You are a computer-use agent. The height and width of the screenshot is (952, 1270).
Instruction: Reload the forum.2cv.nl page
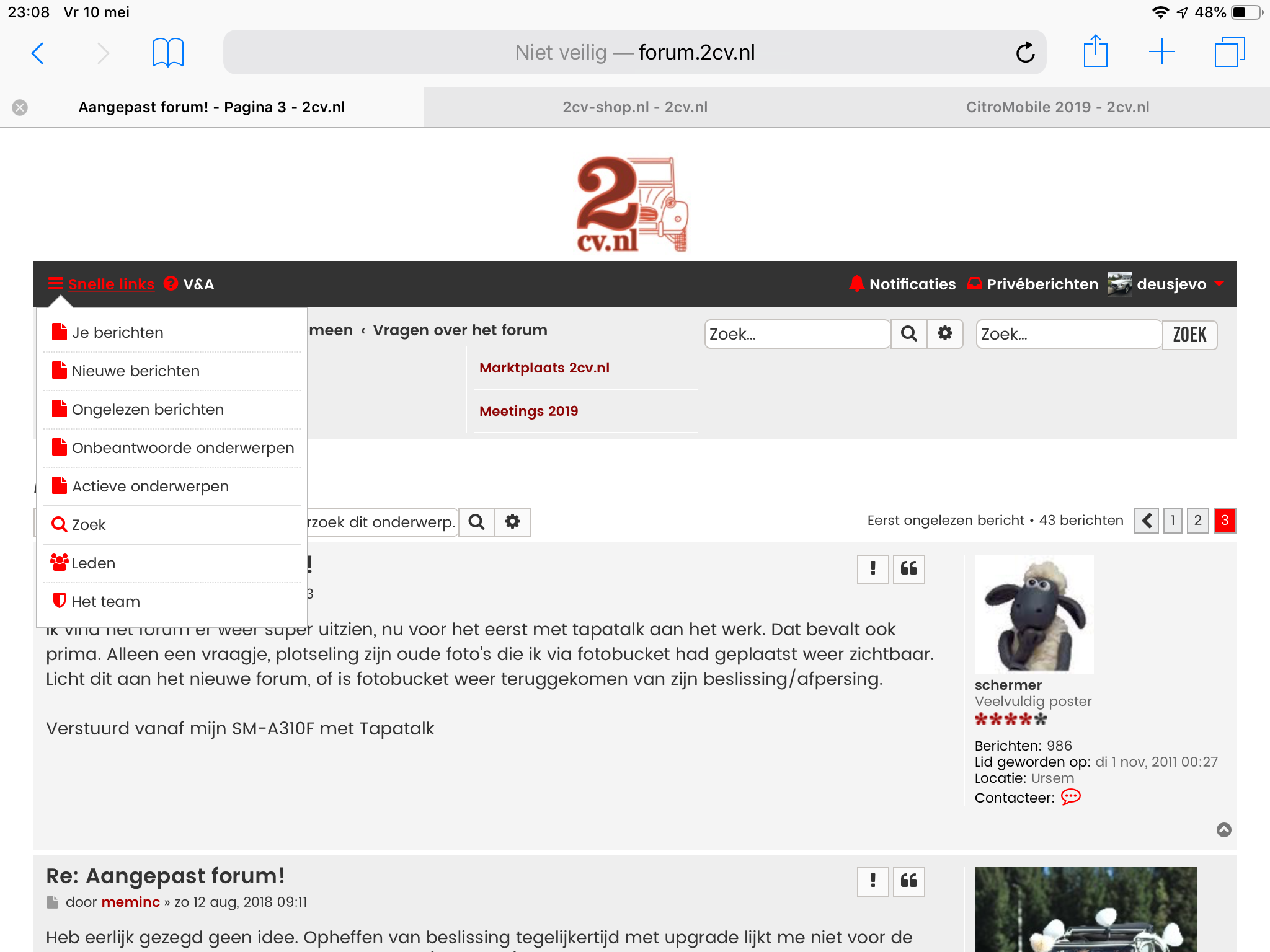pos(1025,53)
